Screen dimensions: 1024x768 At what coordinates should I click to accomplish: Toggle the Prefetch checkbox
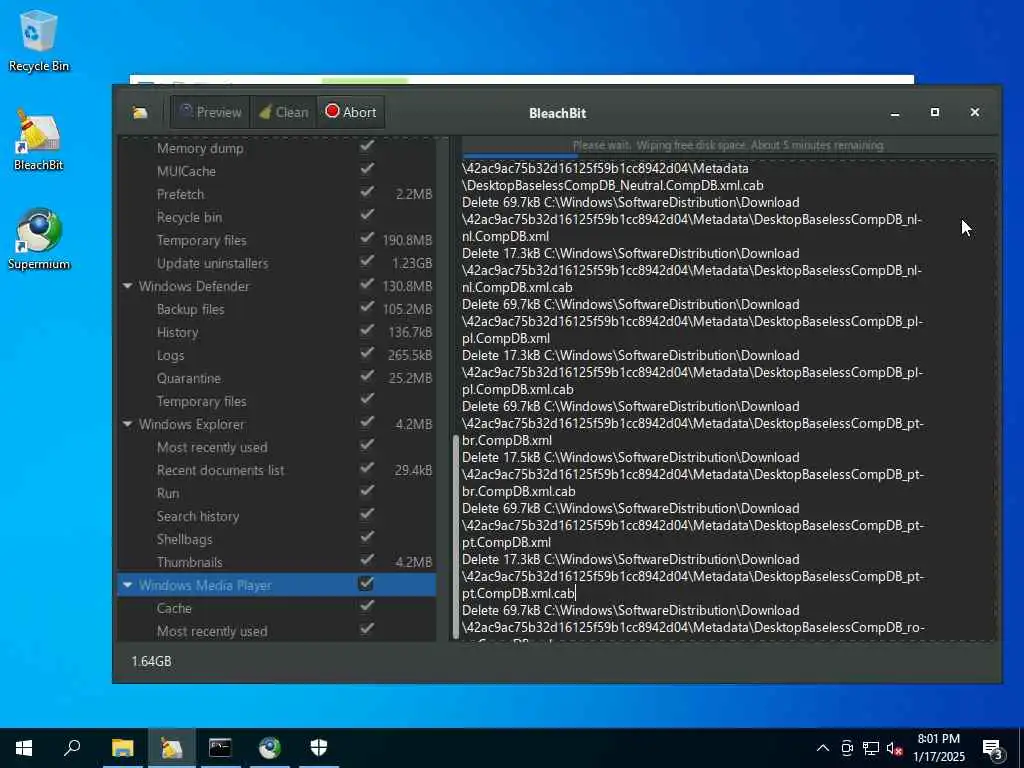(366, 192)
